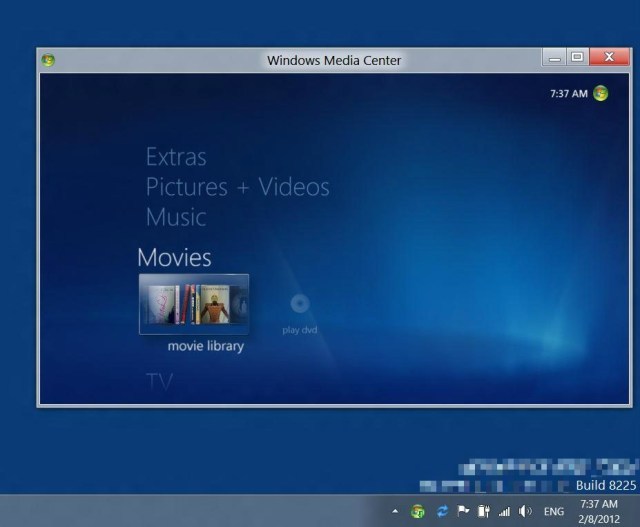640x527 pixels.
Task: Click the play dvd disc icon
Action: pos(300,304)
